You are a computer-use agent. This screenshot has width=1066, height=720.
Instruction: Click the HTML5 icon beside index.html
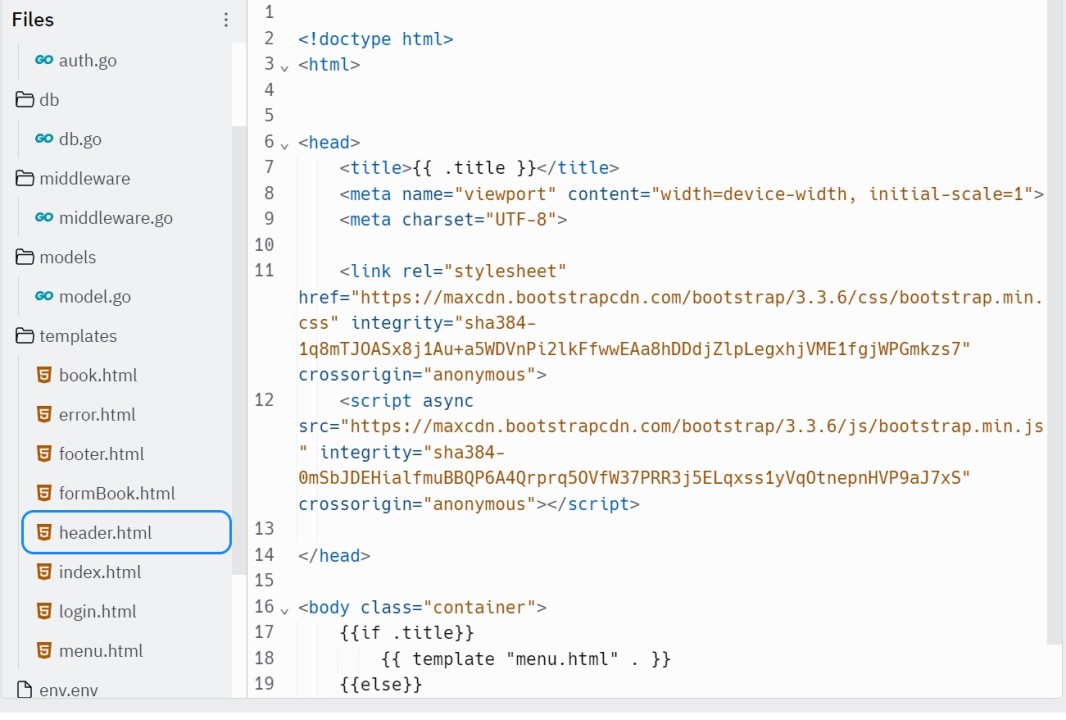[x=44, y=572]
